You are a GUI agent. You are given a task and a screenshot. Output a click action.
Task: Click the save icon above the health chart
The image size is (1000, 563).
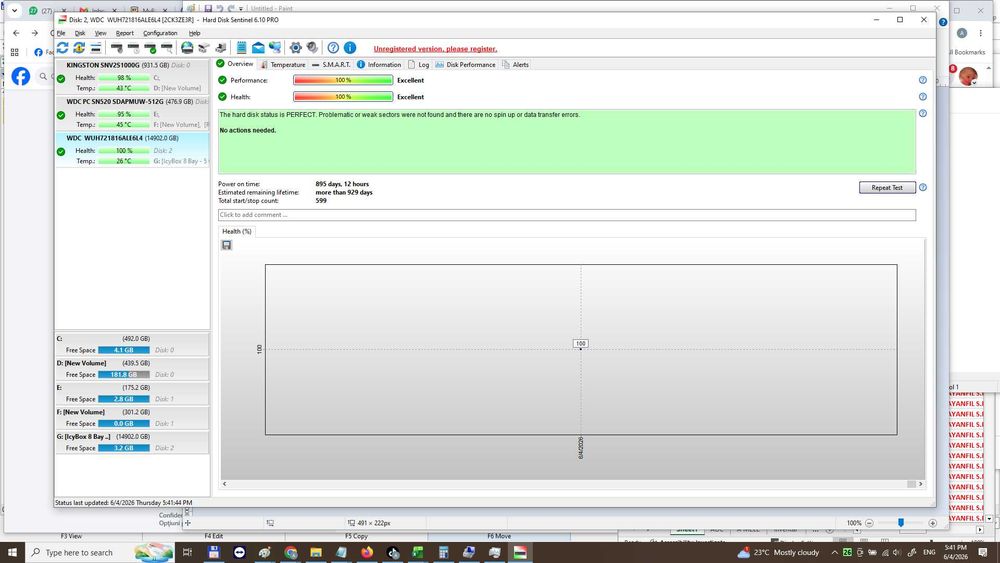[226, 245]
